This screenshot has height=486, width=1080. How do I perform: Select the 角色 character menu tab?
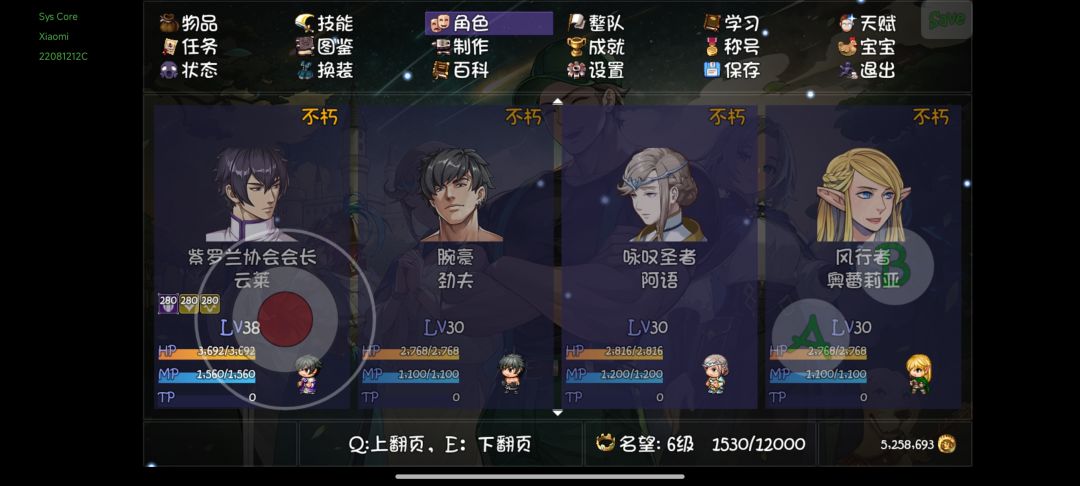coord(489,23)
